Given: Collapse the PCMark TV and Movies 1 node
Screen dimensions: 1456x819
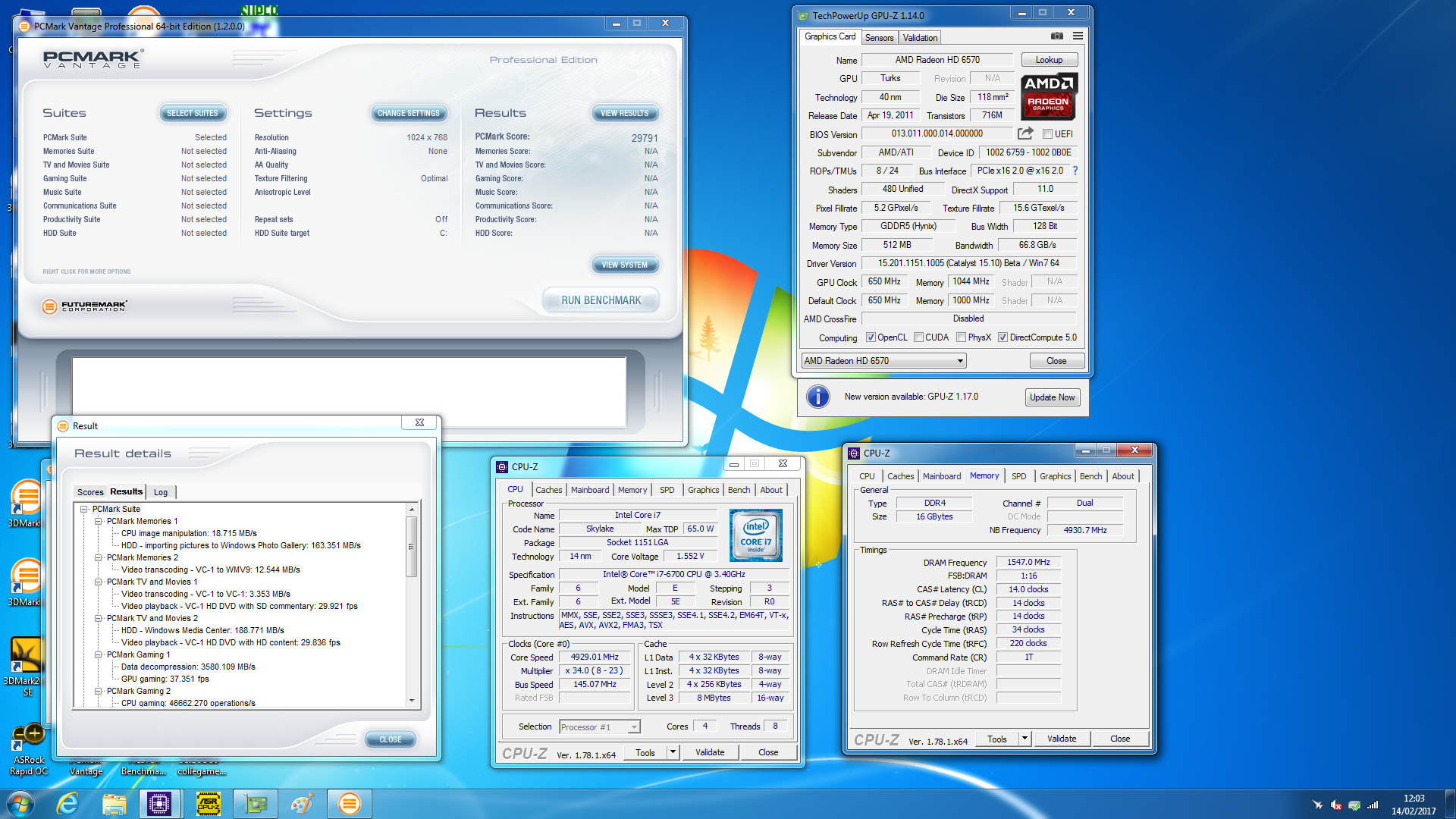Looking at the screenshot, I should (x=98, y=582).
